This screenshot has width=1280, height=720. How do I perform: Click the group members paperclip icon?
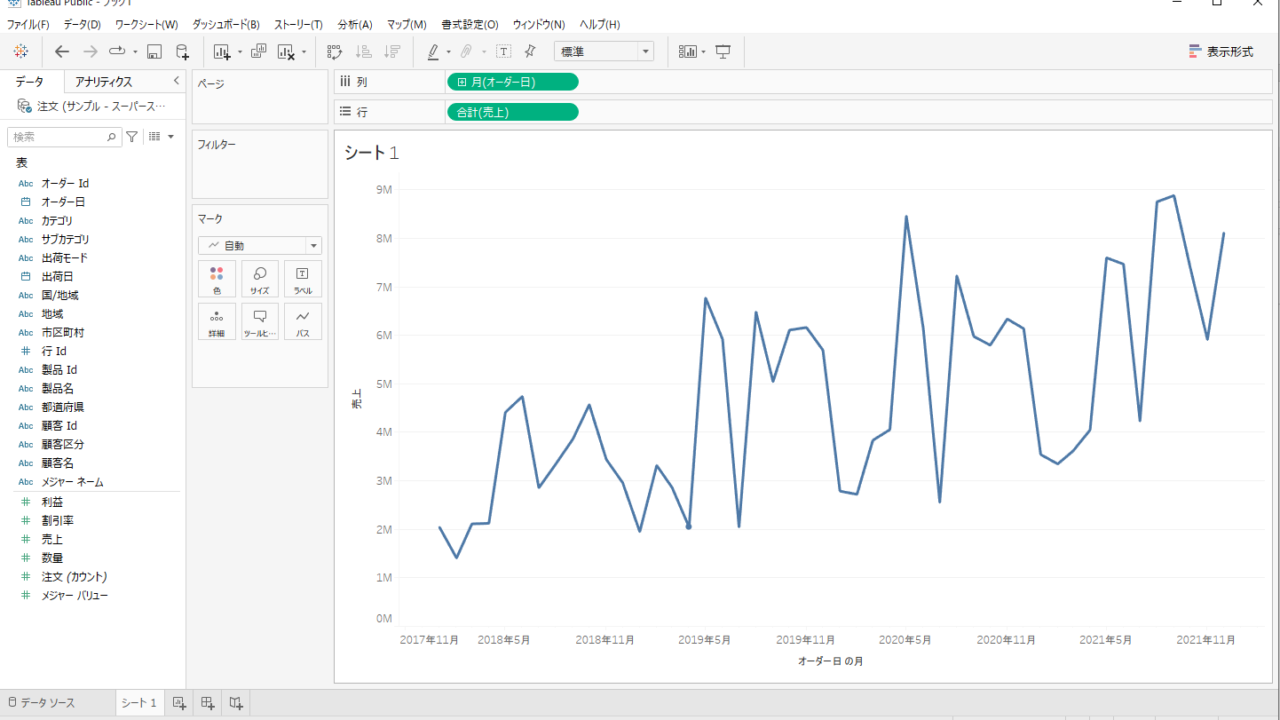tap(466, 51)
